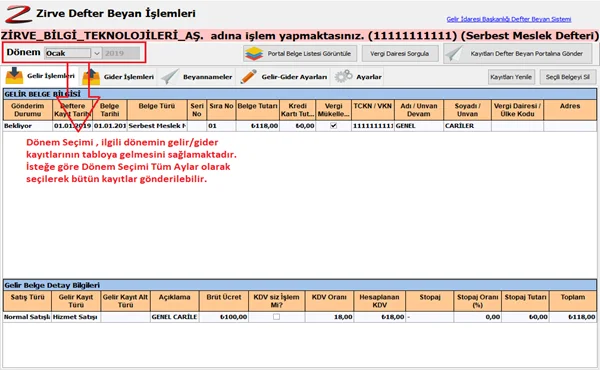This screenshot has width=600, height=370.
Task: Click the Stopaj Oranı cell 0,00
Action: pos(477,317)
